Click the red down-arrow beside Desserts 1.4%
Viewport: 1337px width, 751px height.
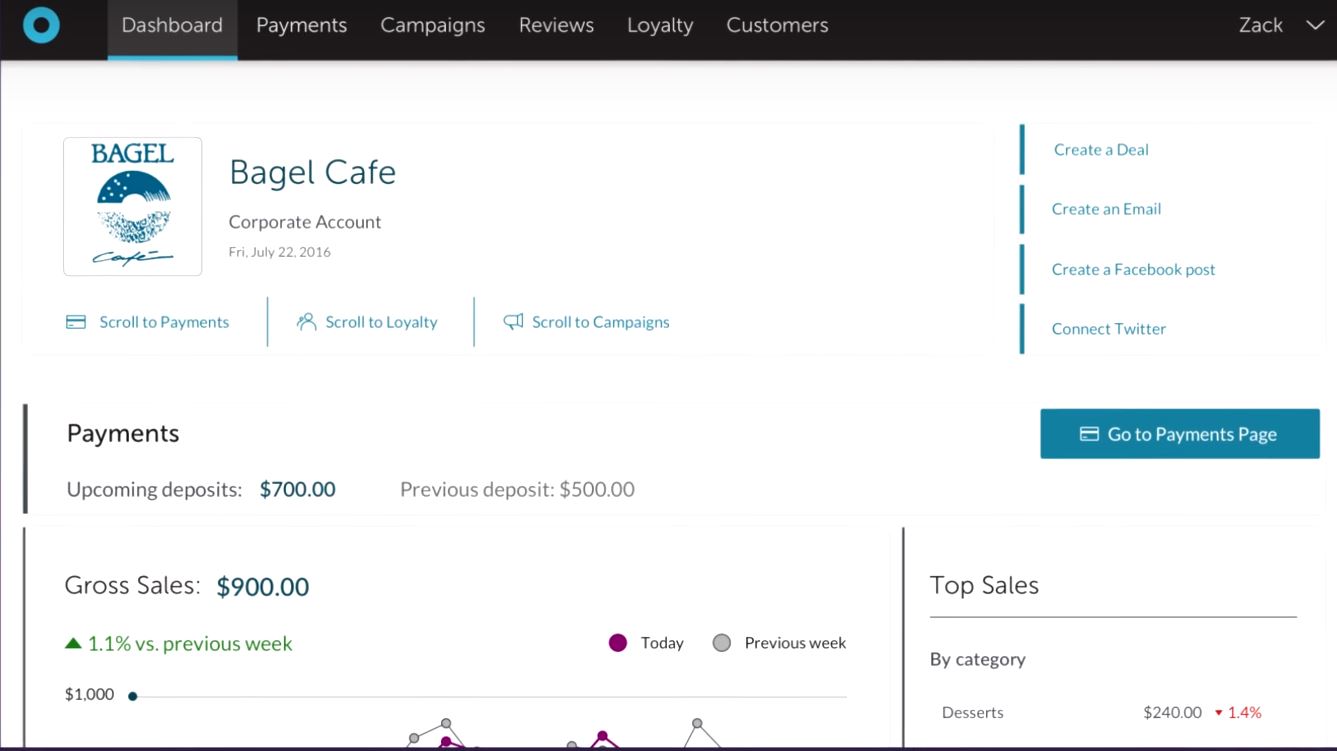pyautogui.click(x=1218, y=713)
